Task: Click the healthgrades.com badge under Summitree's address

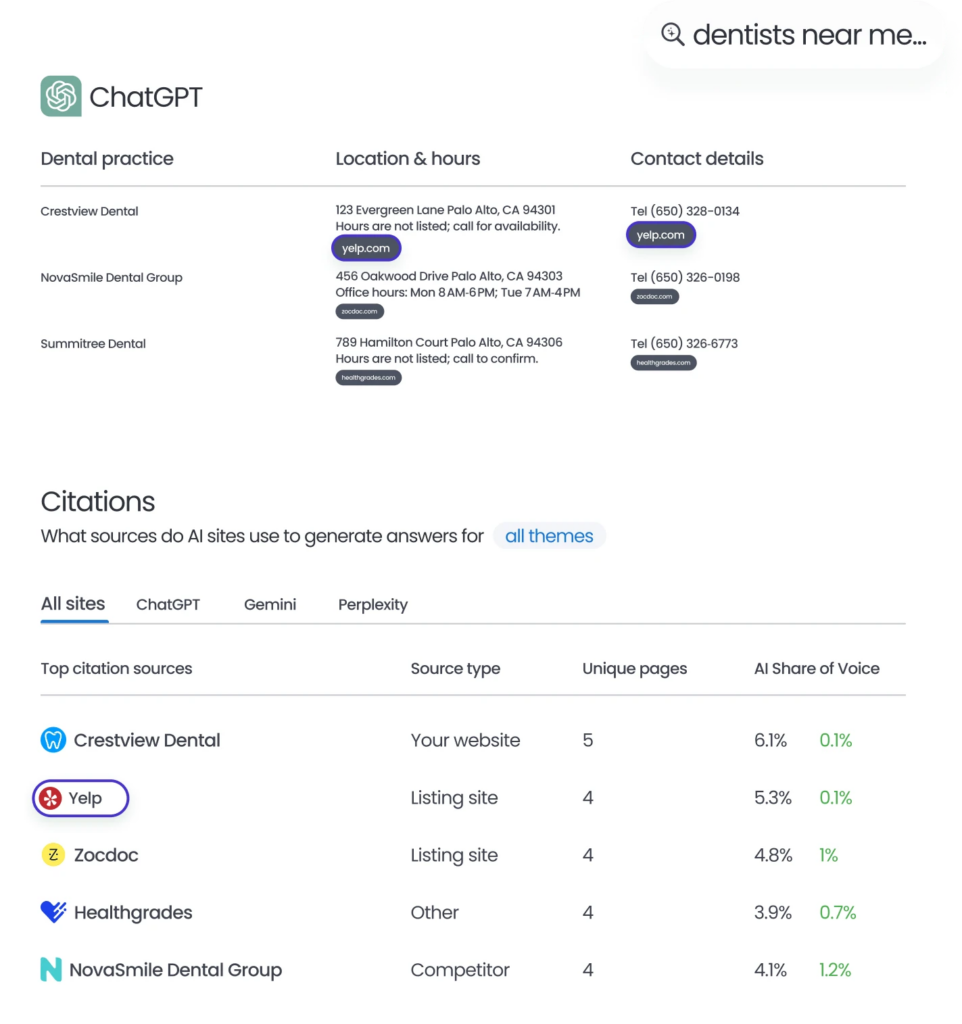Action: [368, 377]
